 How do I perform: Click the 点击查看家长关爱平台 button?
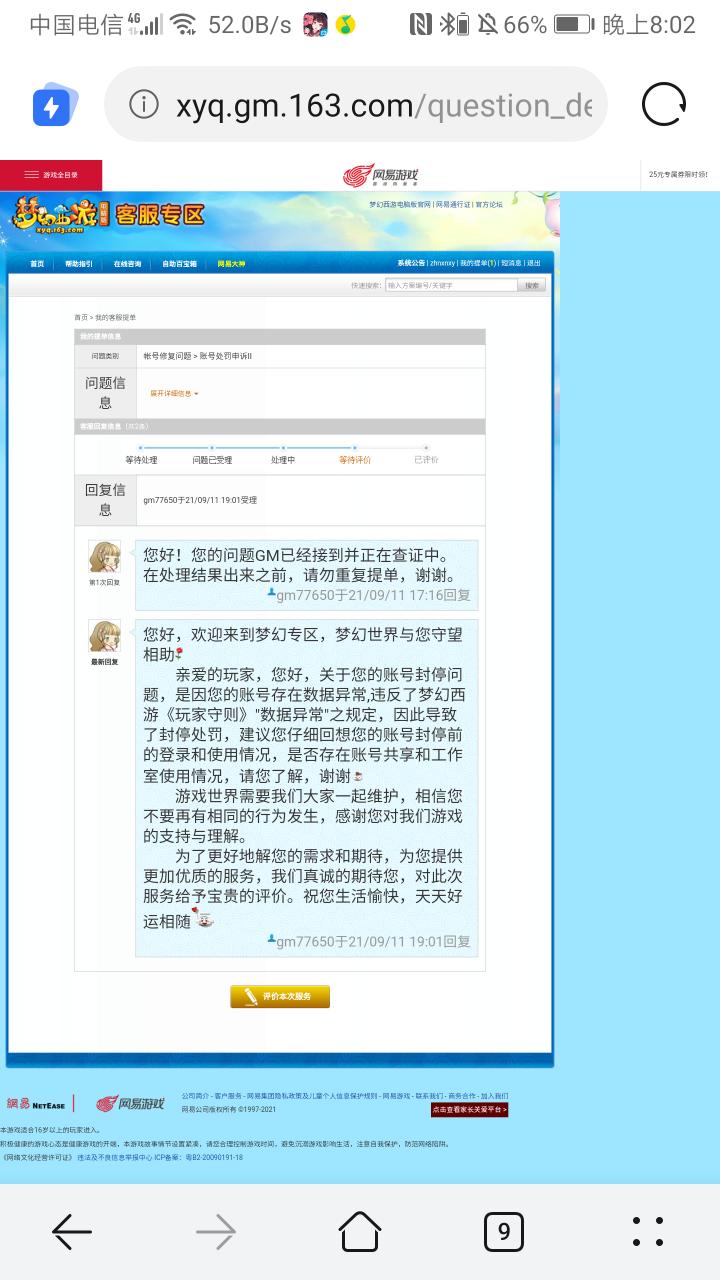(x=470, y=1110)
